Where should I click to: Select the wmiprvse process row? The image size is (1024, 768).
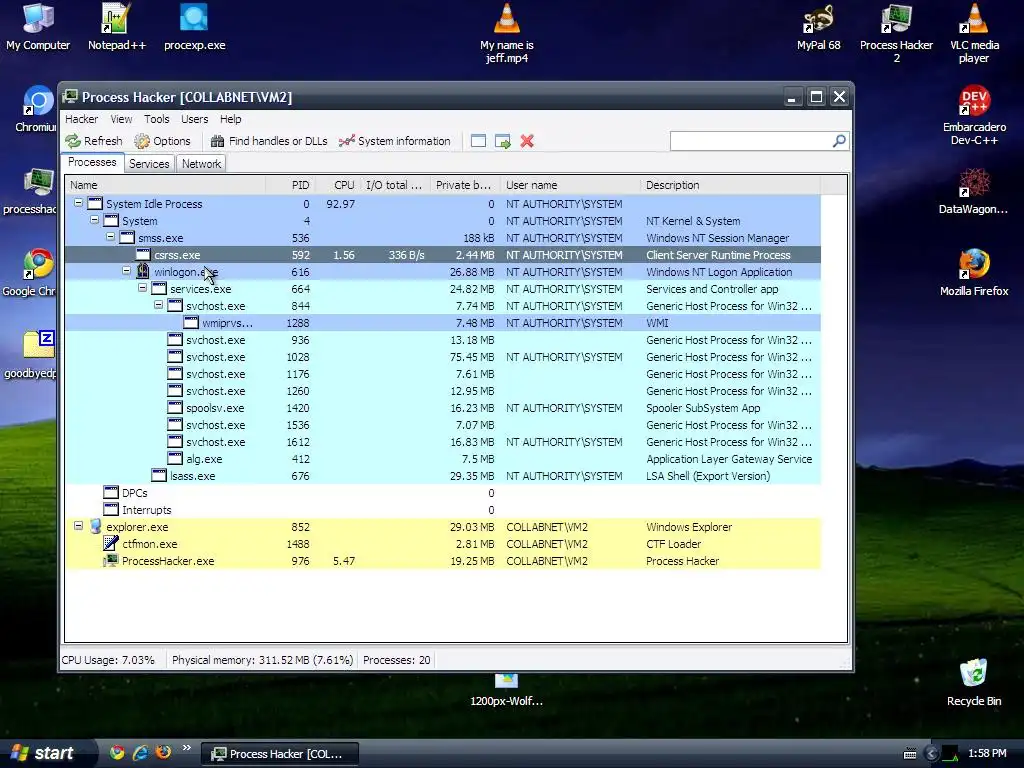coord(443,323)
